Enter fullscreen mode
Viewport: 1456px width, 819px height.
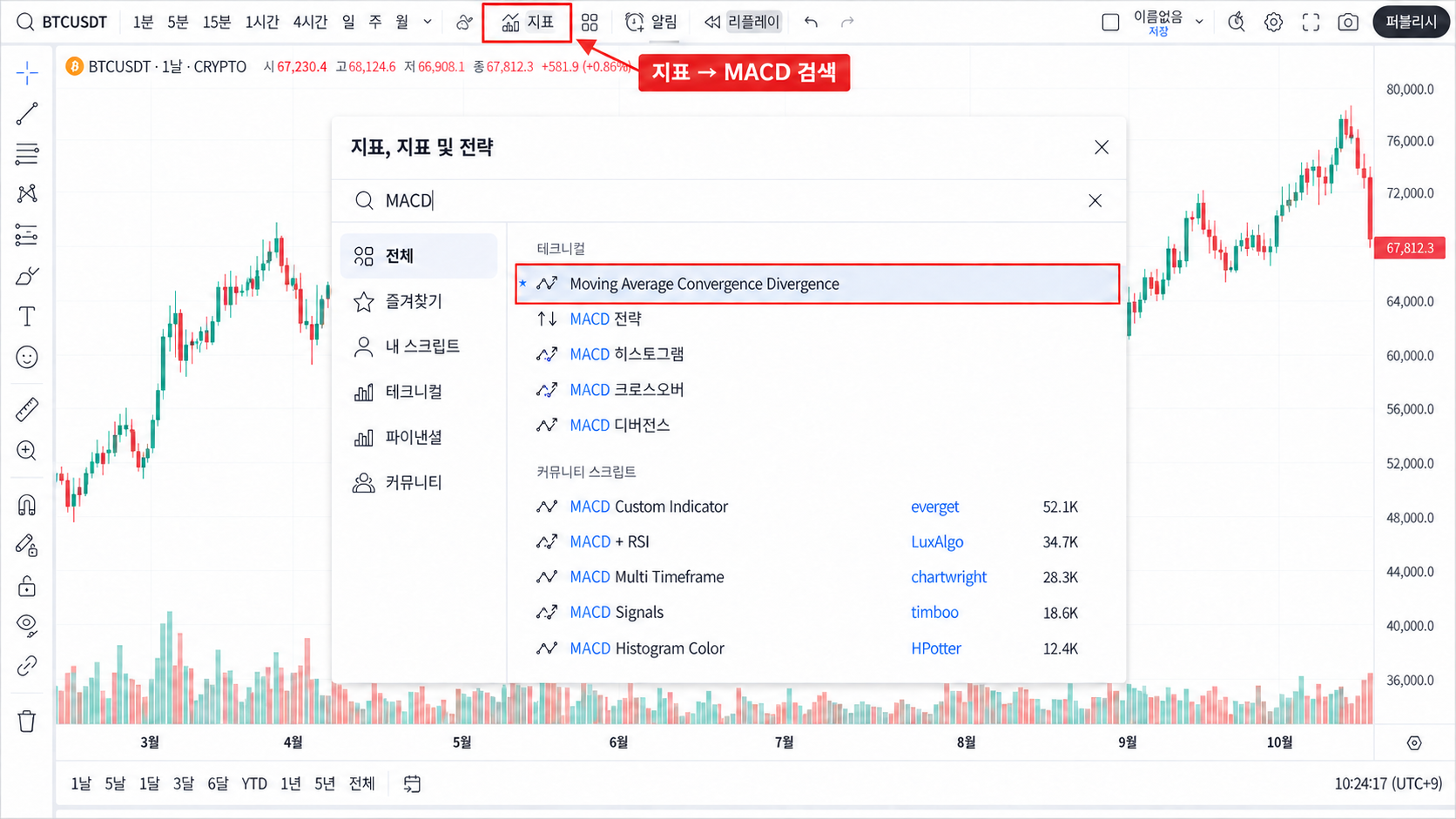tap(1311, 22)
